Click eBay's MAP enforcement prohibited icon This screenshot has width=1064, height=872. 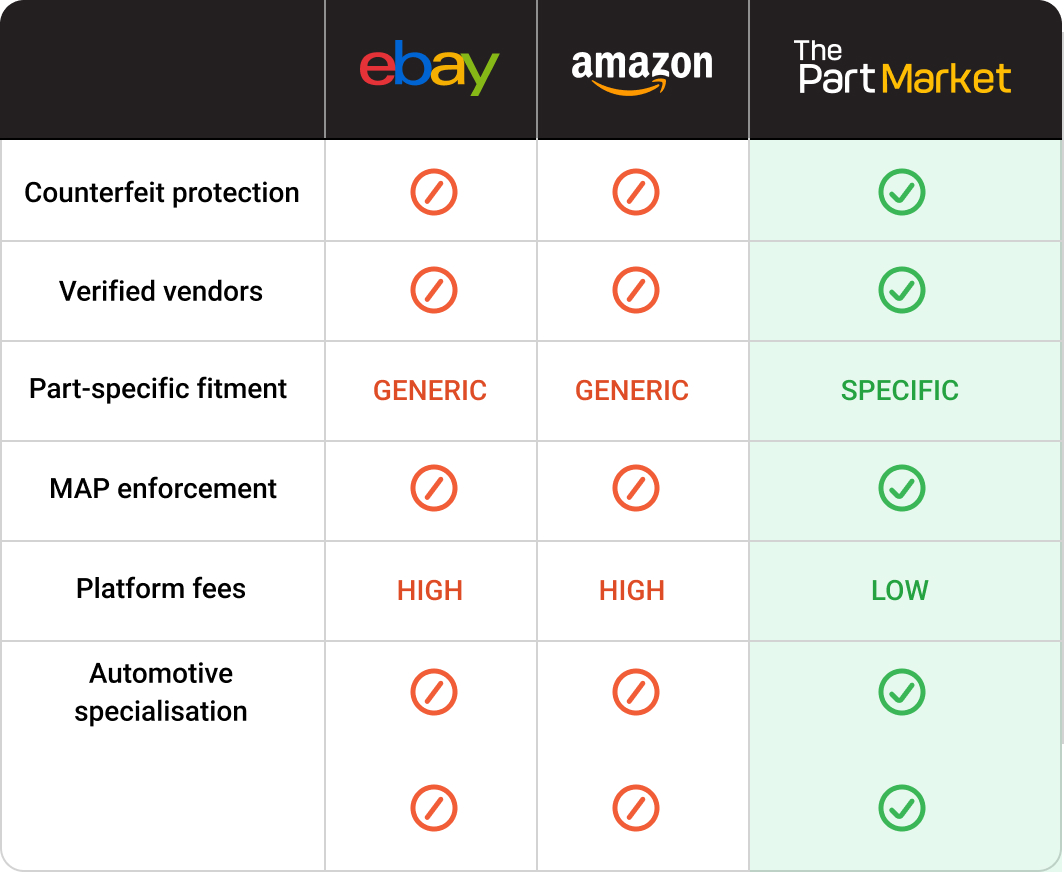pos(434,489)
